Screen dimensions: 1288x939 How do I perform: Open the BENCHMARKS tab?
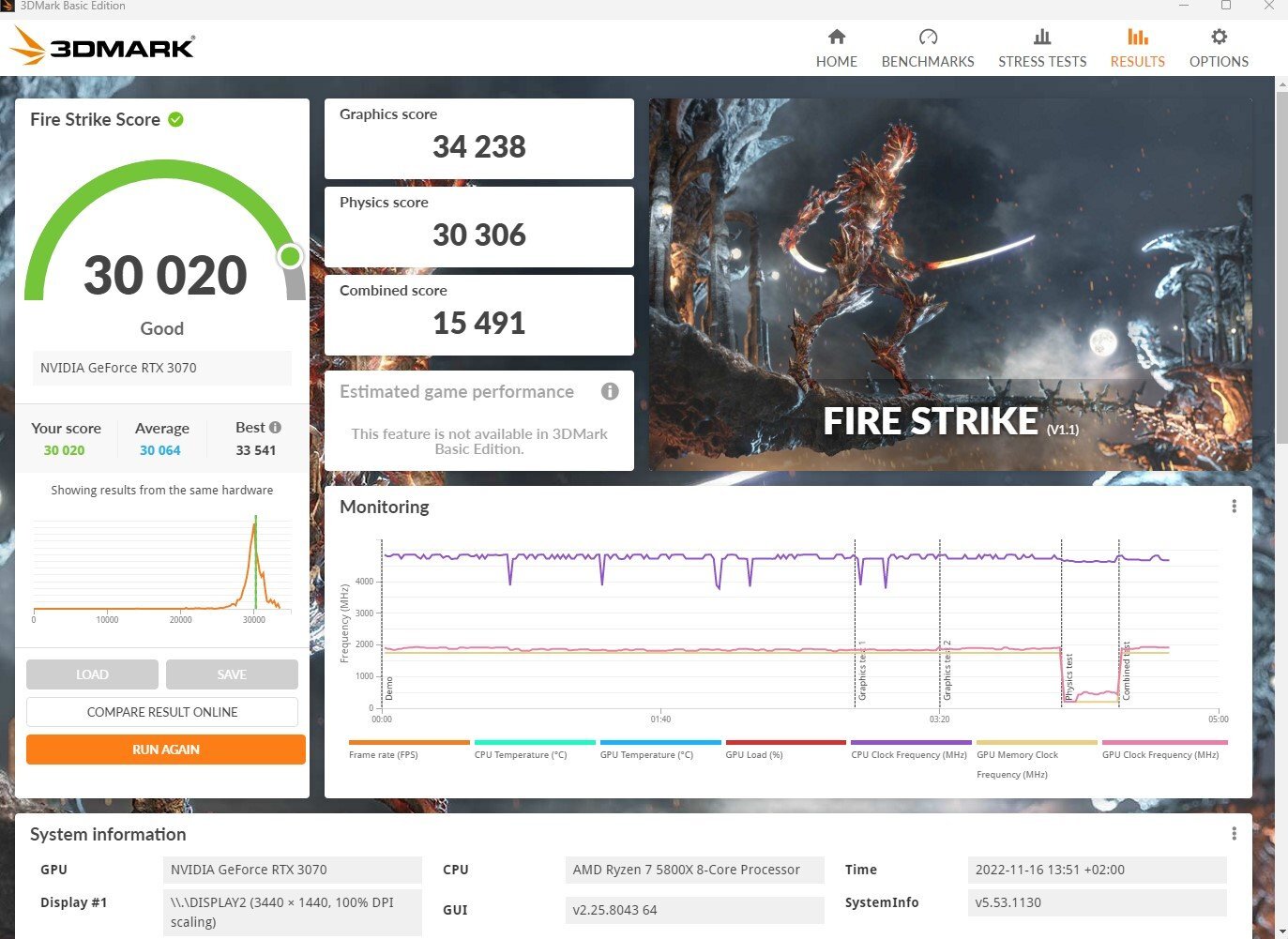click(x=928, y=49)
